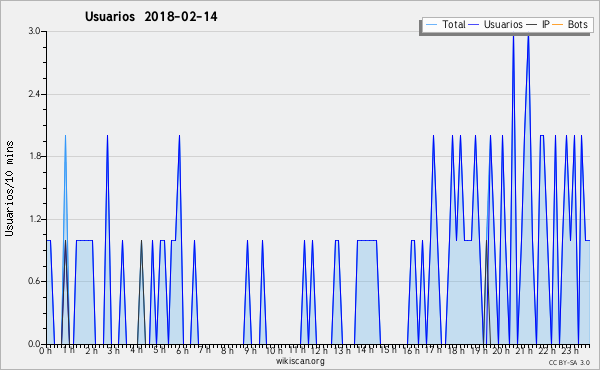This screenshot has width=600, height=370.
Task: Click the 'Usuarios/10 mins' y-axis label
Action: click(x=9, y=188)
